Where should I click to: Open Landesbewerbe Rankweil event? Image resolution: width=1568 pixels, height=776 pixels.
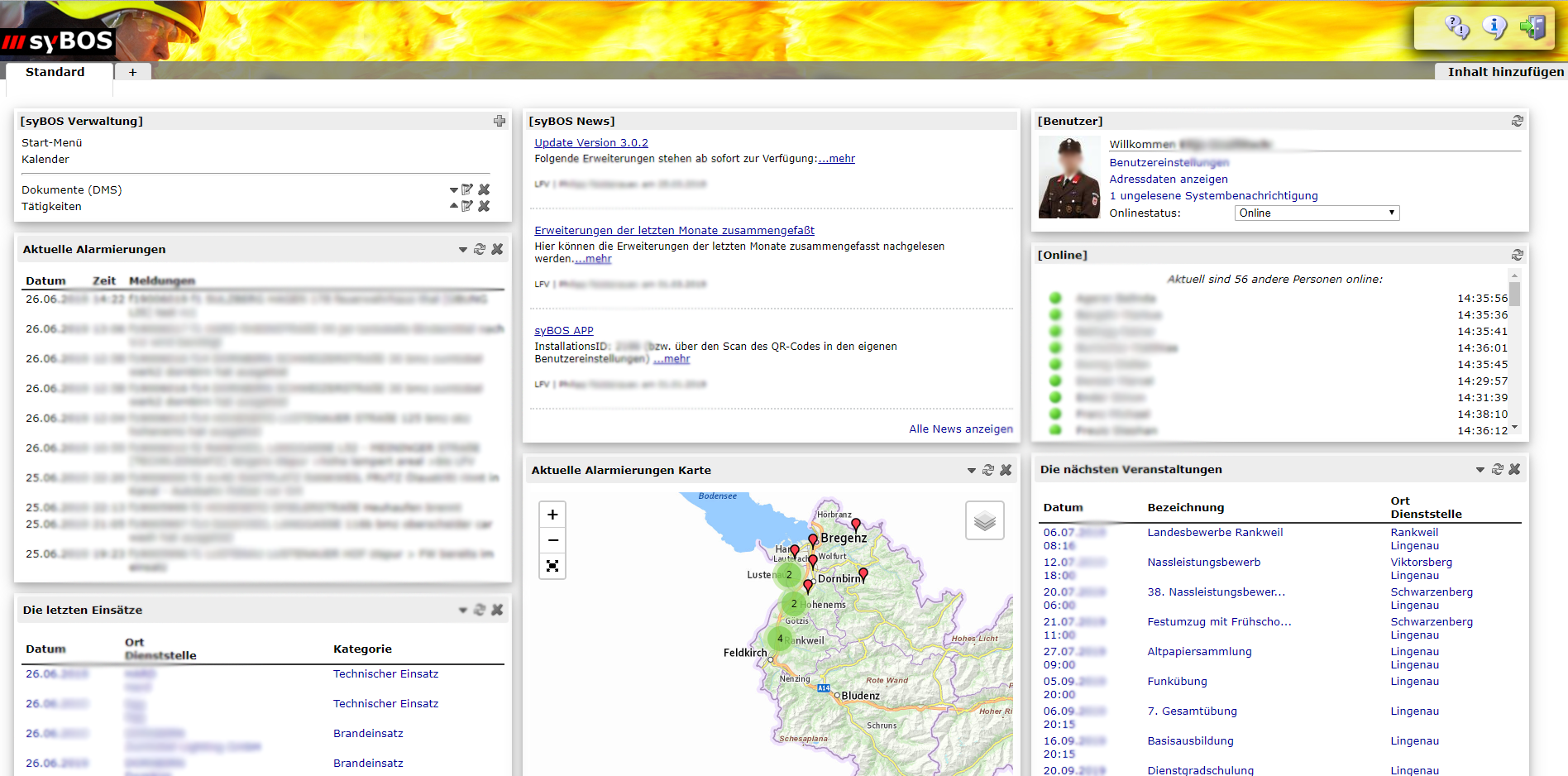coord(1216,533)
